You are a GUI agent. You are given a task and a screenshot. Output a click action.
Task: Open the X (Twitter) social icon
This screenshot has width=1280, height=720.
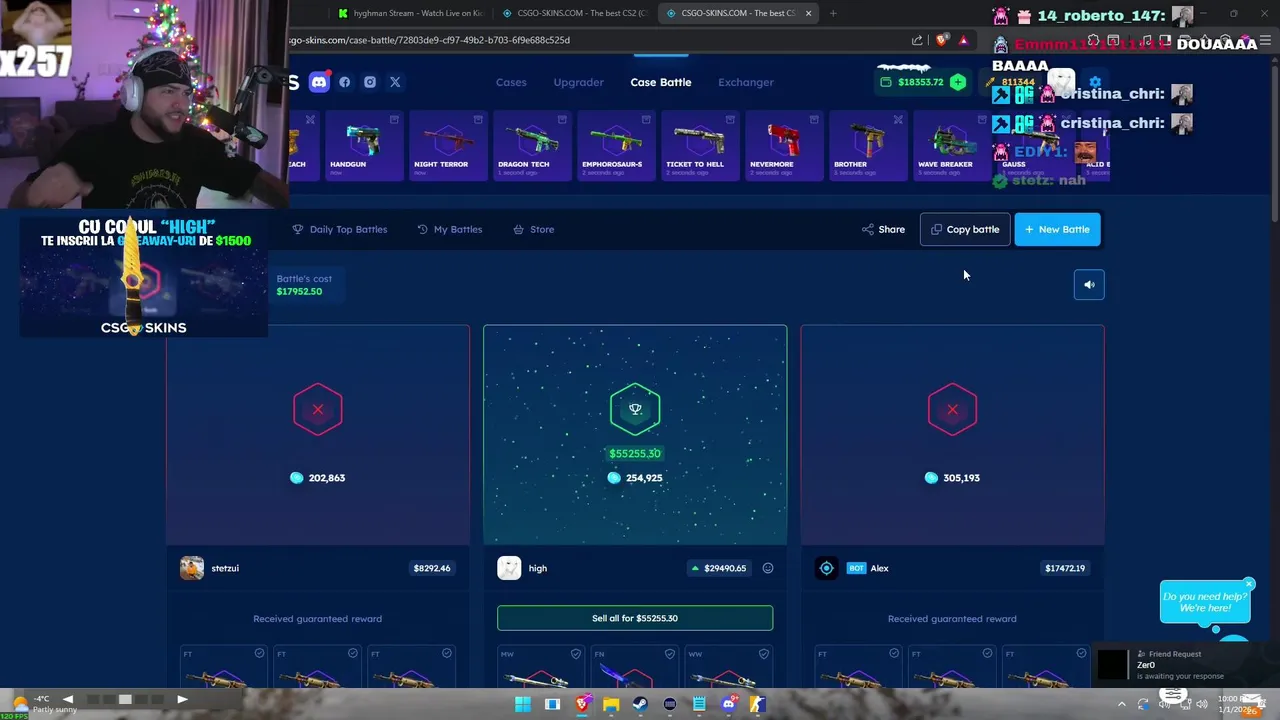point(395,82)
